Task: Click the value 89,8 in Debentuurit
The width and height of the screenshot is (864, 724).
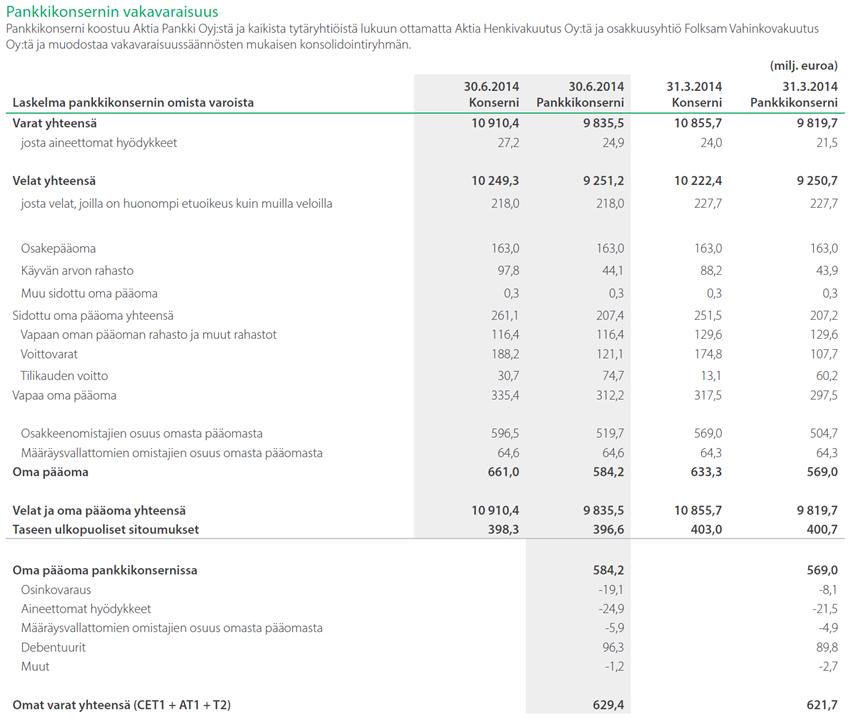Action: pyautogui.click(x=827, y=647)
